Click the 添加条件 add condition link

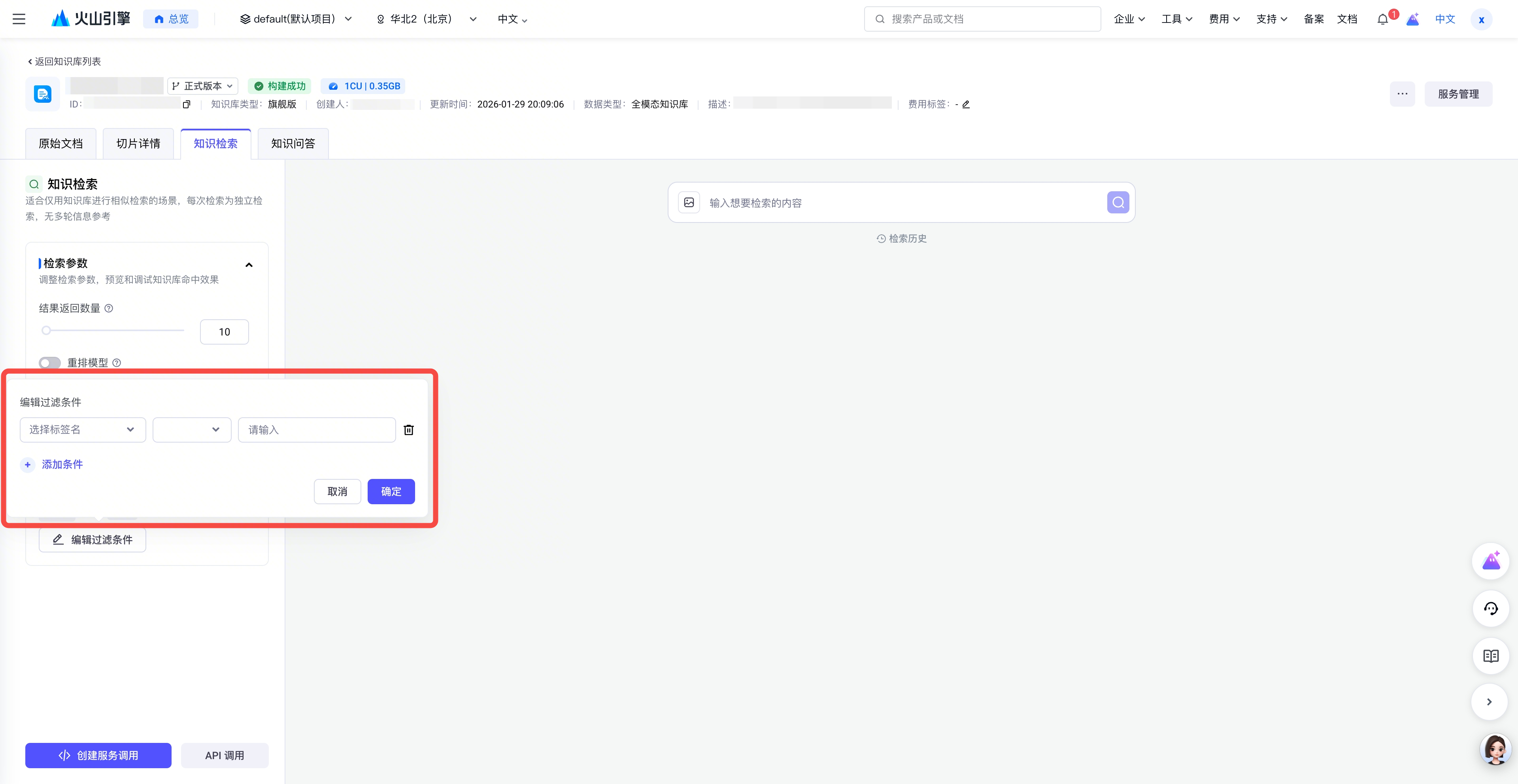[61, 465]
